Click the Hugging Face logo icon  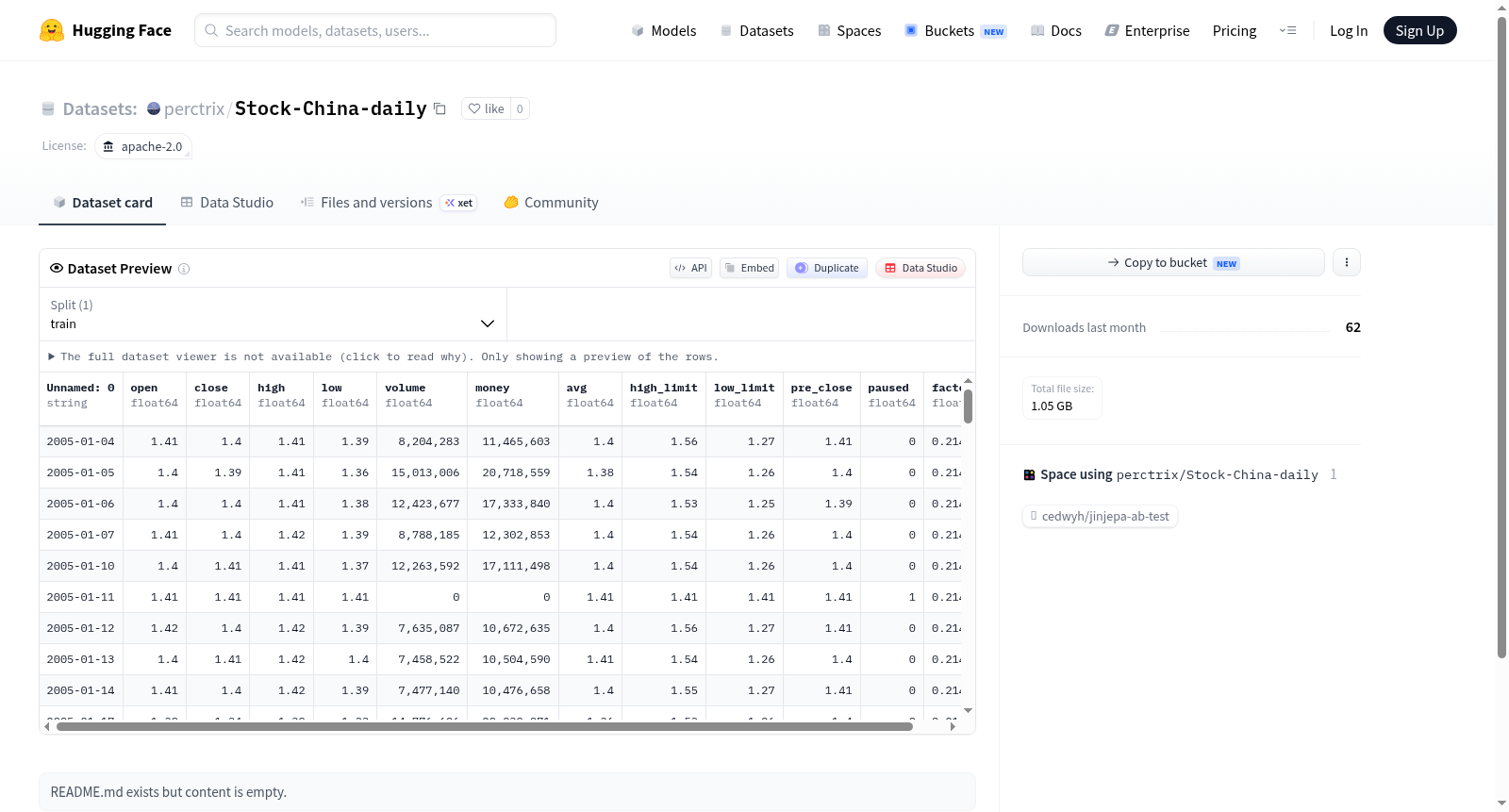pos(52,30)
